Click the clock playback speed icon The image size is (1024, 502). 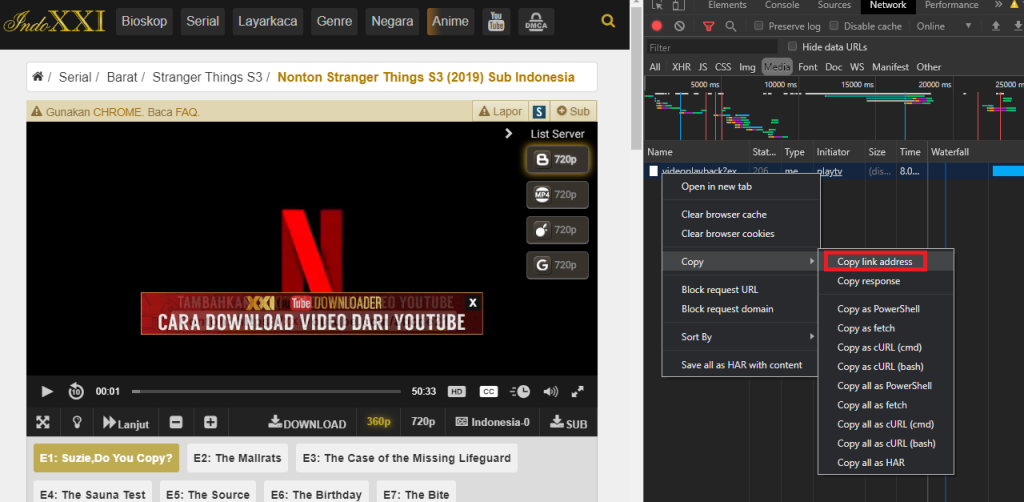pos(520,392)
